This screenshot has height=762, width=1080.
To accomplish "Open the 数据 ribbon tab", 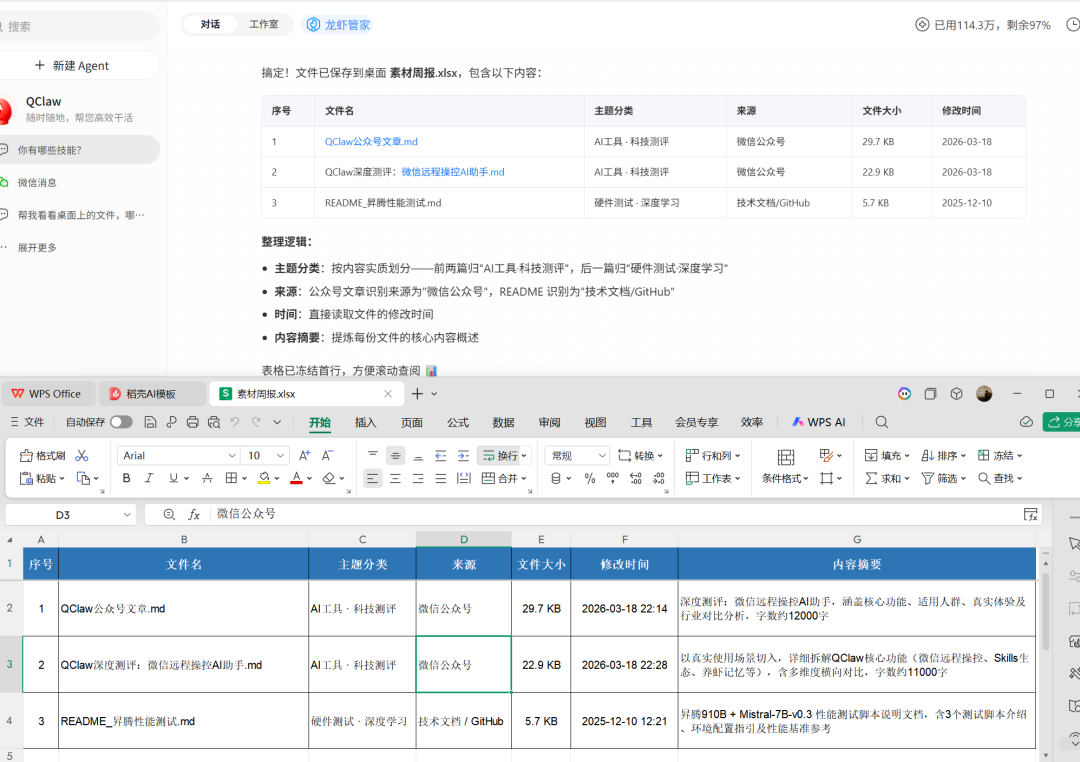I will 503,422.
